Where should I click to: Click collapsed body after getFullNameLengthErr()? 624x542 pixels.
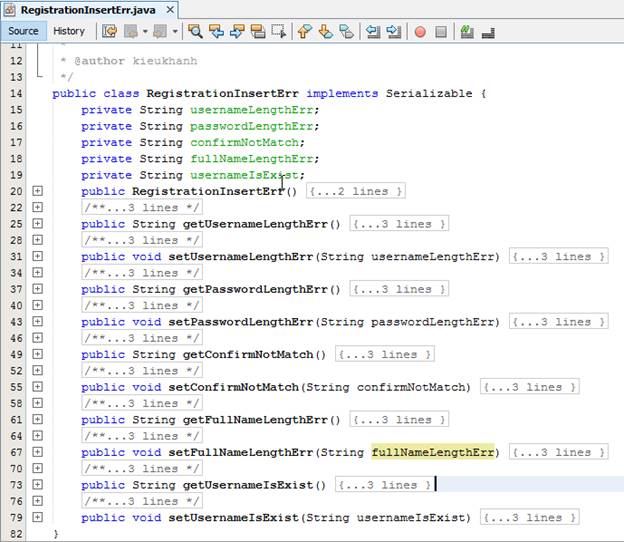tap(399, 419)
